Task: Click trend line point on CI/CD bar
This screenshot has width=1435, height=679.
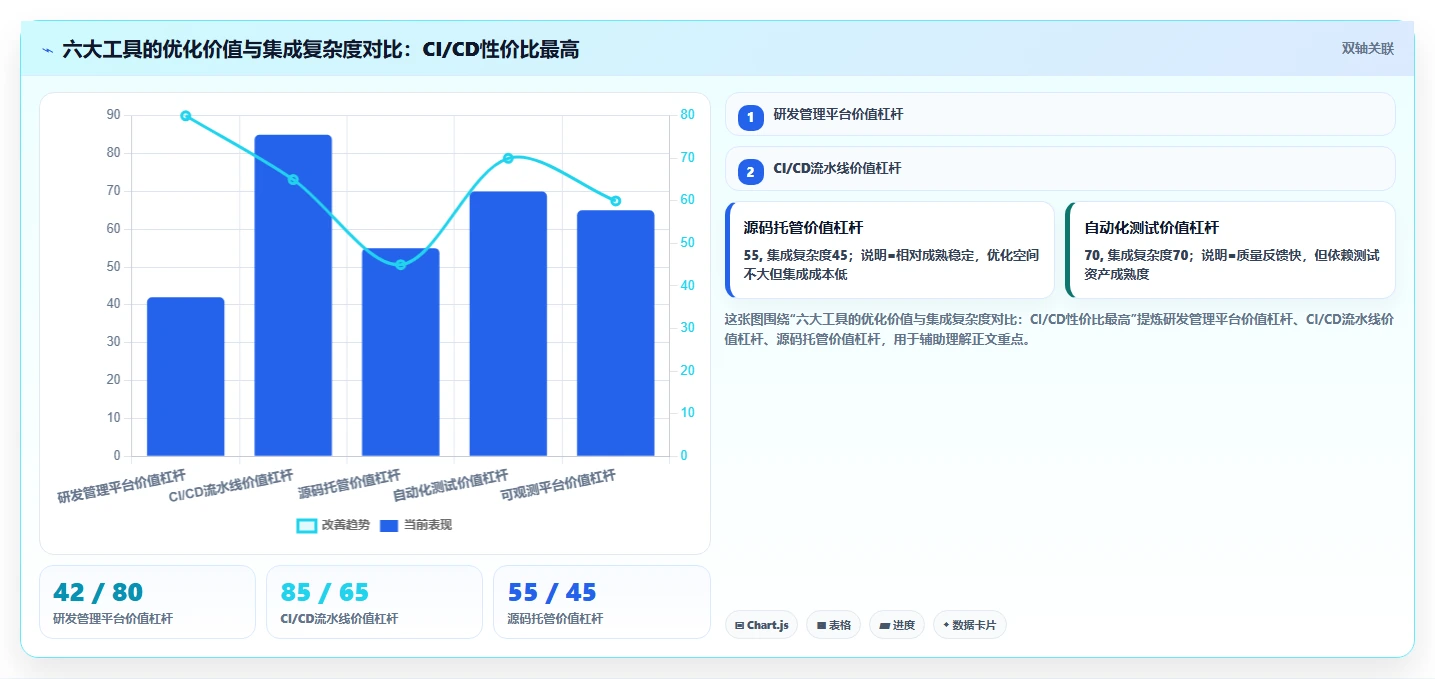Action: [x=293, y=180]
